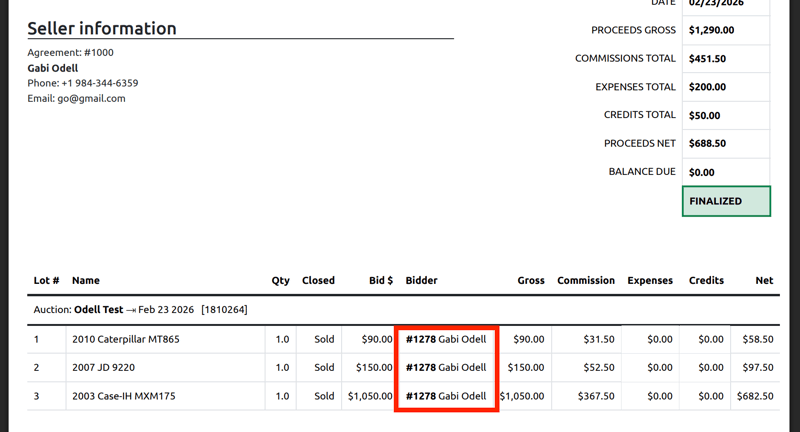Select lot 2010 Caterpillar MT865
Viewport: 800px width, 432px height.
pyautogui.click(x=126, y=339)
